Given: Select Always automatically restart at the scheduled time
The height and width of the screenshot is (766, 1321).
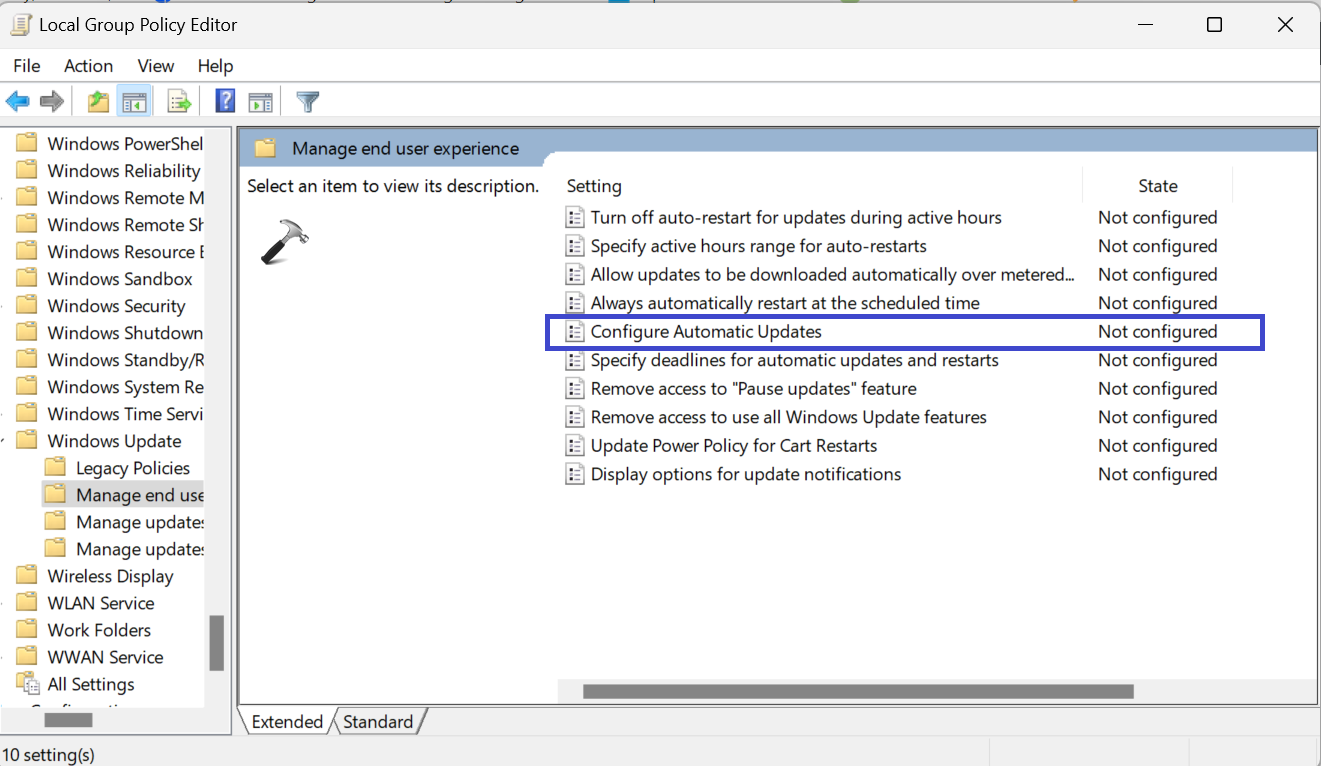Looking at the screenshot, I should (x=785, y=303).
